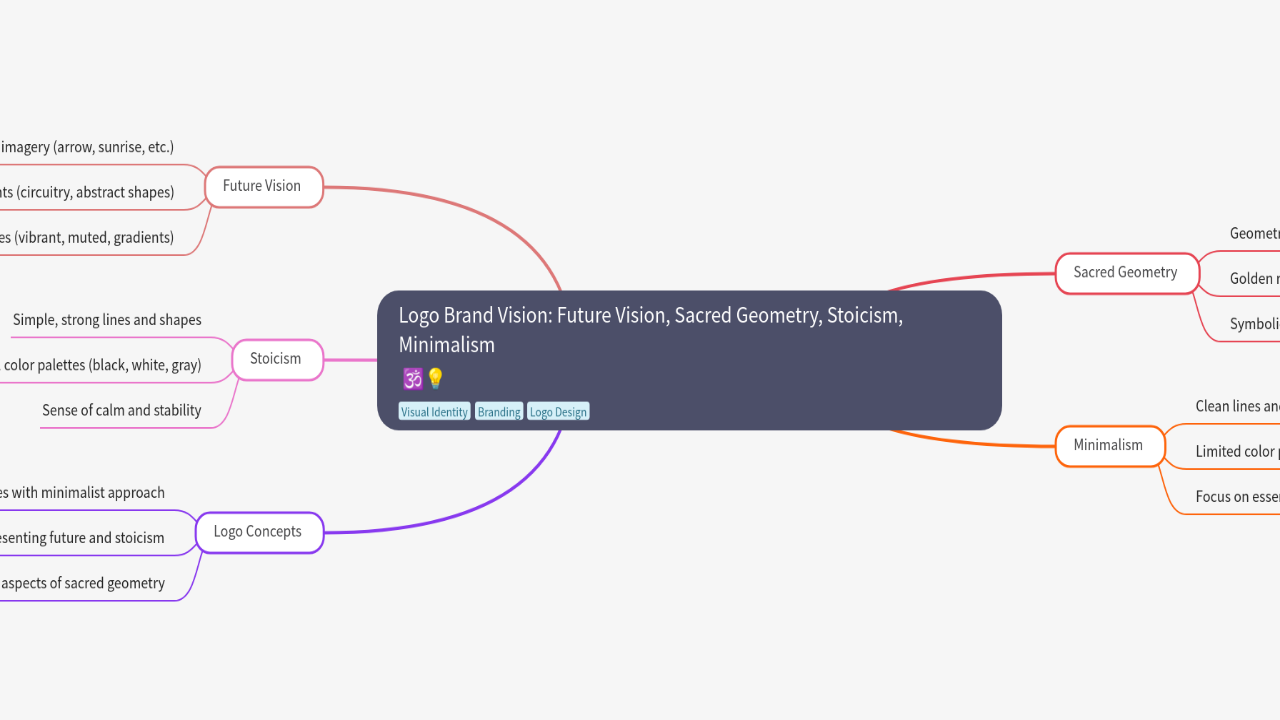Select the Logo Concepts node
The width and height of the screenshot is (1280, 720).
point(258,532)
